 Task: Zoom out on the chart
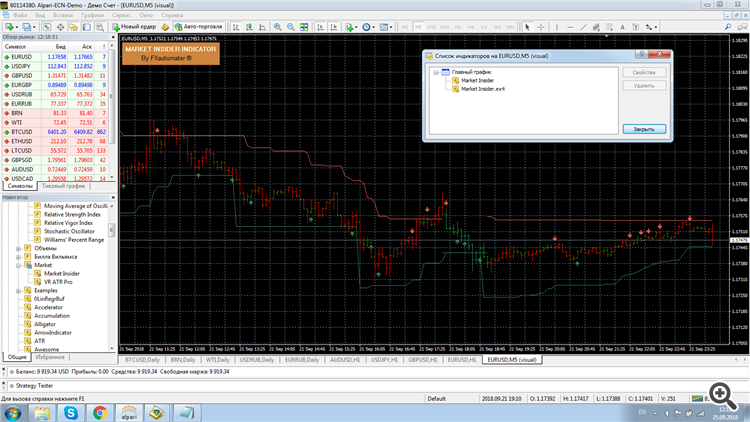[x=290, y=27]
